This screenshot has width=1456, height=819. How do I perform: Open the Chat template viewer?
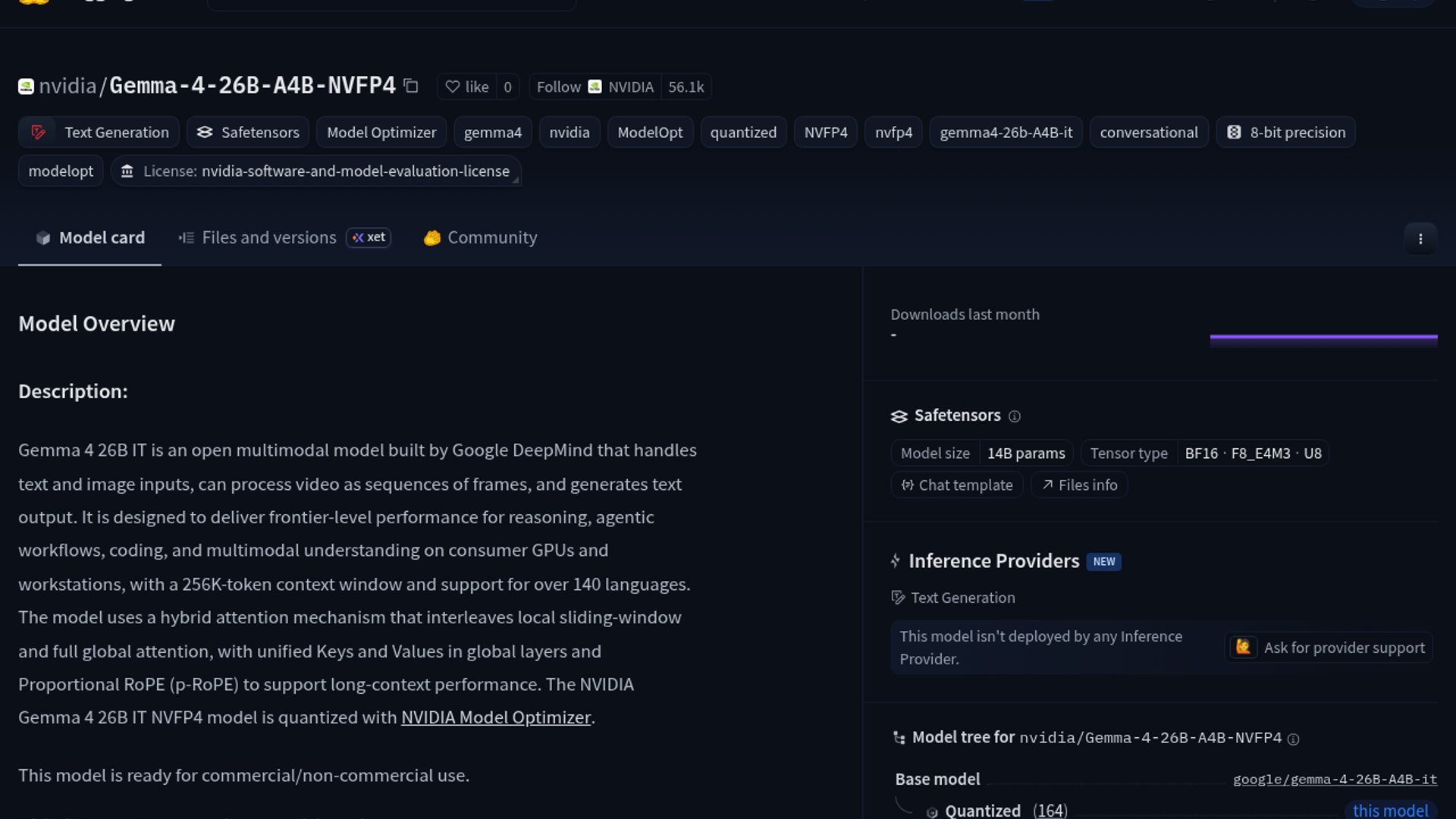tap(957, 485)
